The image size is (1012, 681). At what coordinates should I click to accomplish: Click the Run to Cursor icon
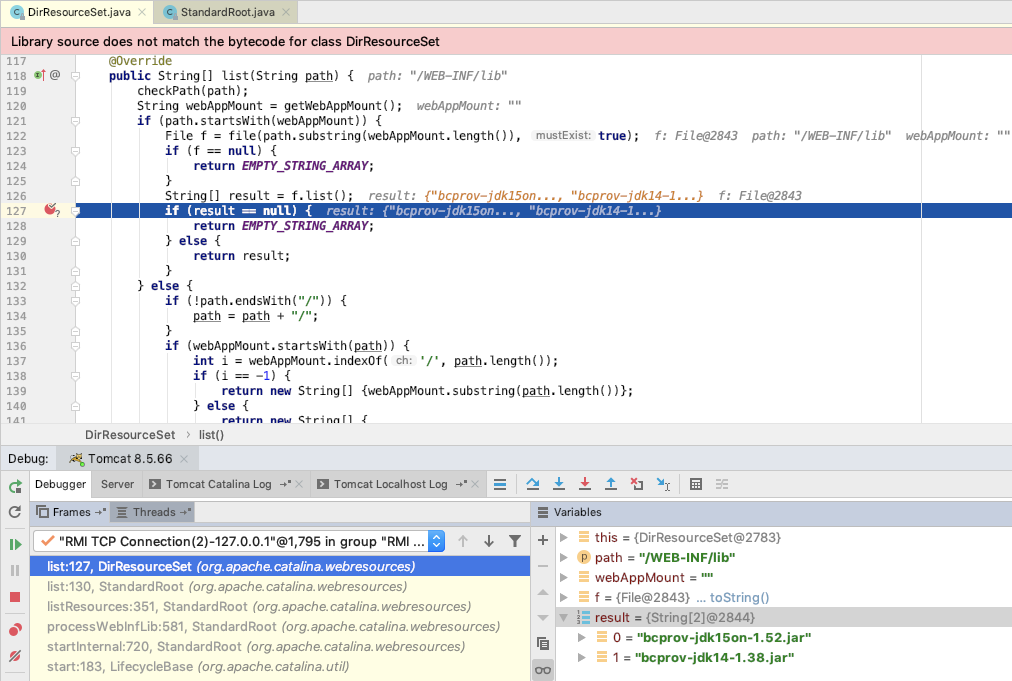coord(663,484)
